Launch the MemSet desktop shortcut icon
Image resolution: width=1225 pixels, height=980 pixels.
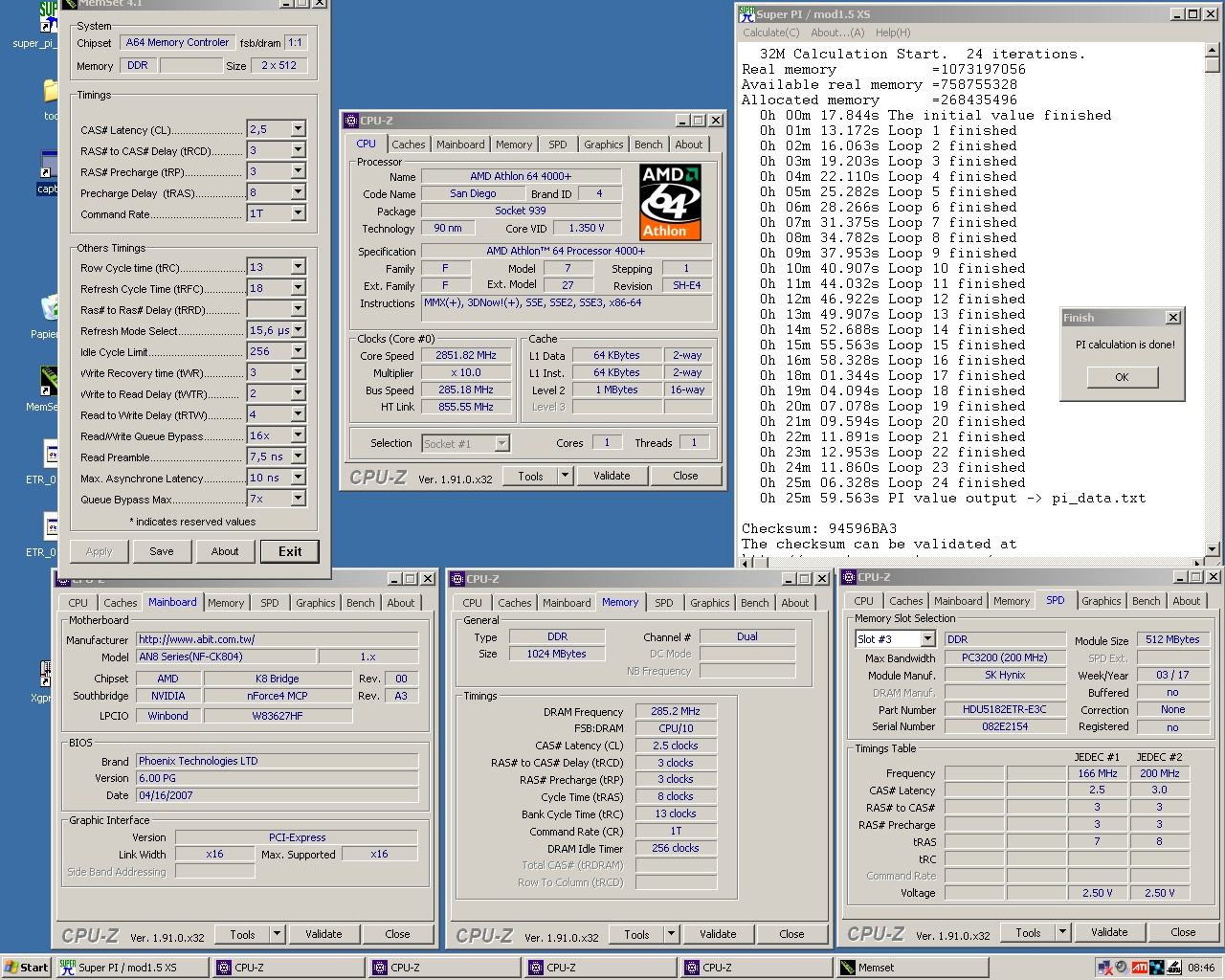(48, 381)
